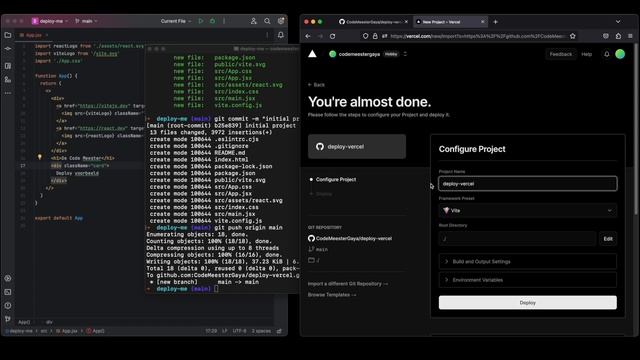
Task: Click the Run button in WebStorm toolbar
Action: point(201,21)
